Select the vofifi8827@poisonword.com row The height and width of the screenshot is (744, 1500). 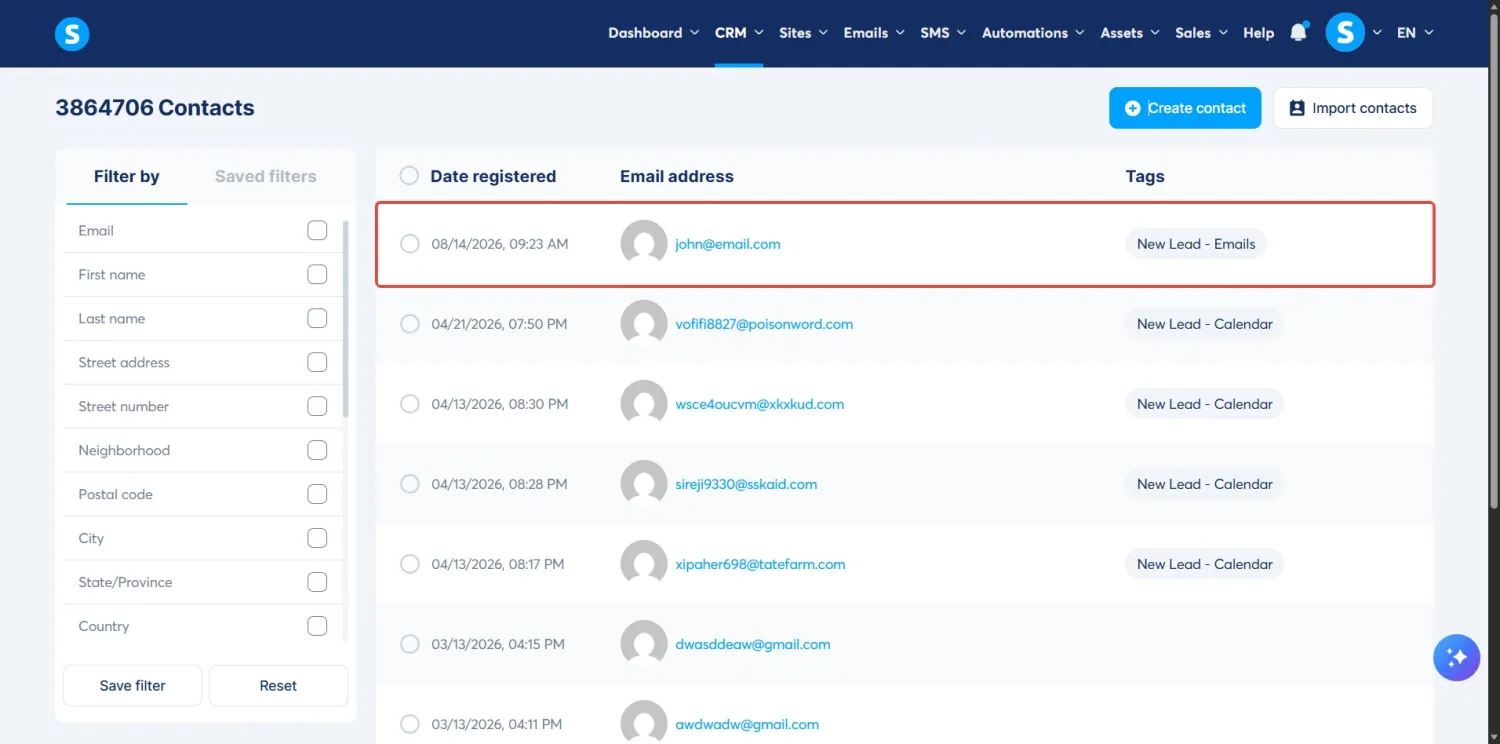point(409,324)
